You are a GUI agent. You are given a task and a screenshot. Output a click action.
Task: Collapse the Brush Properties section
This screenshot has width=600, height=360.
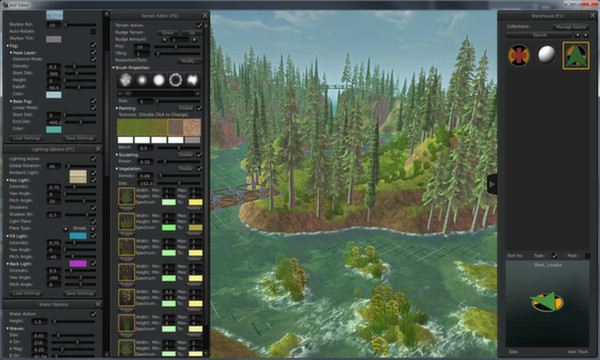tap(114, 68)
